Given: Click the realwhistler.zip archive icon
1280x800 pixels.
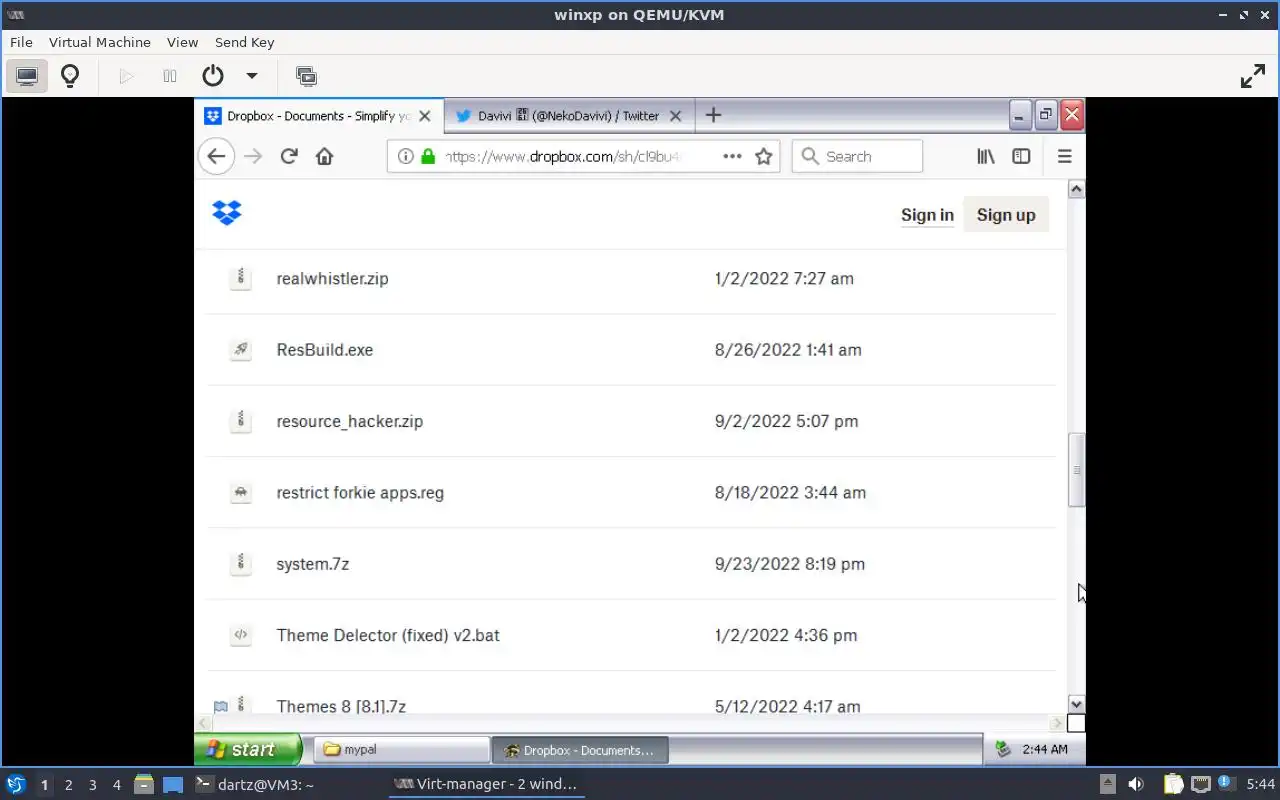Looking at the screenshot, I should coord(240,278).
